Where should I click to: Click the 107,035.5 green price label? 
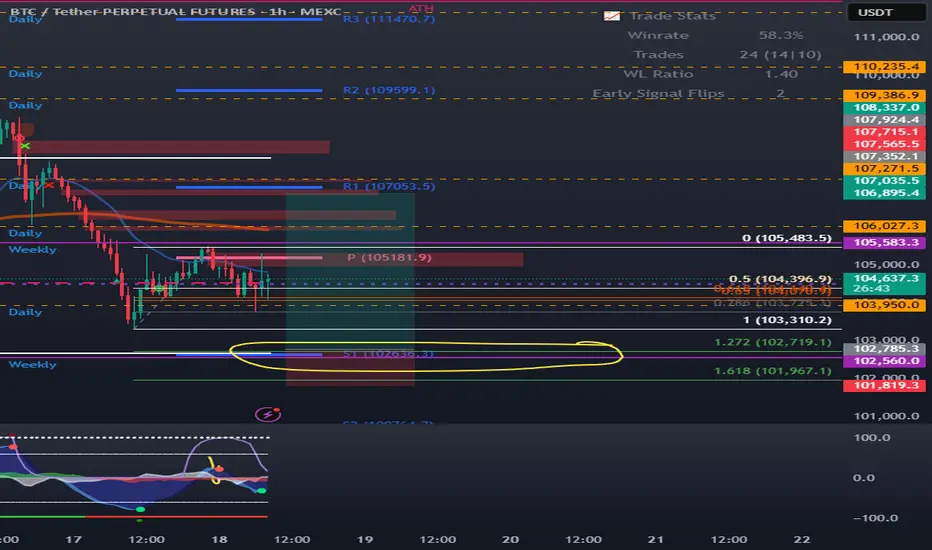pyautogui.click(x=884, y=181)
